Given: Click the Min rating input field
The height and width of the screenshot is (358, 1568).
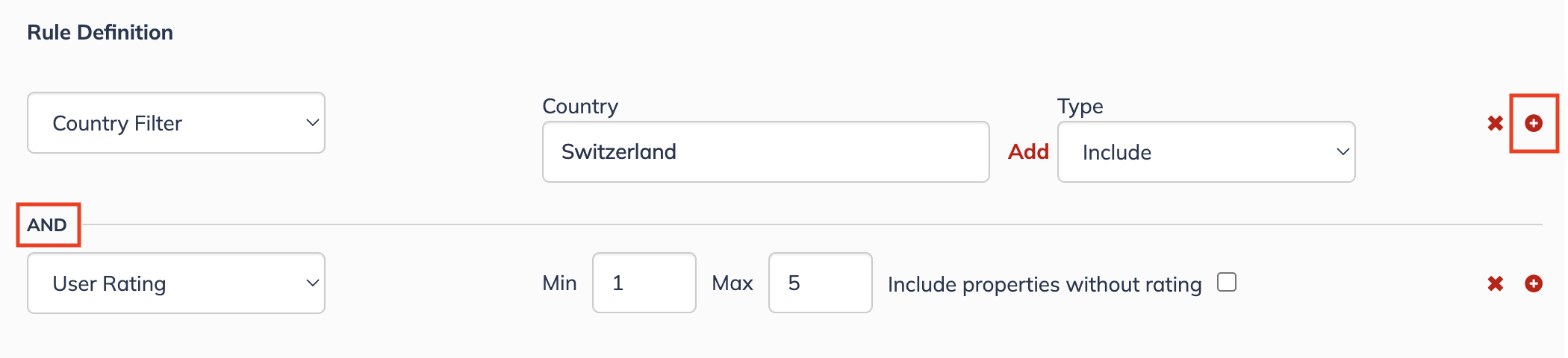Looking at the screenshot, I should (x=644, y=283).
